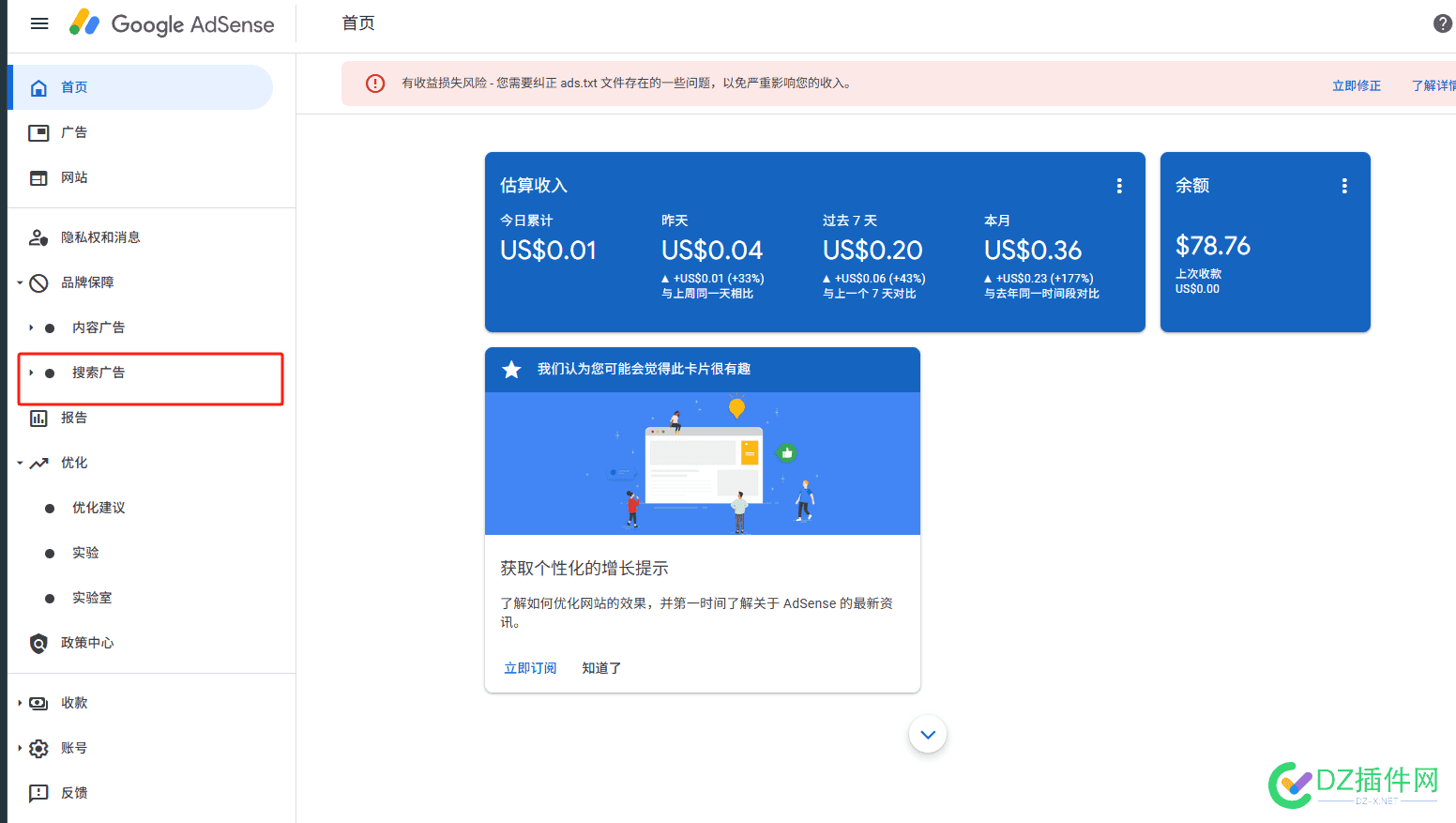The width and height of the screenshot is (1456, 823).
Task: Click the red warning alert icon
Action: click(x=375, y=84)
